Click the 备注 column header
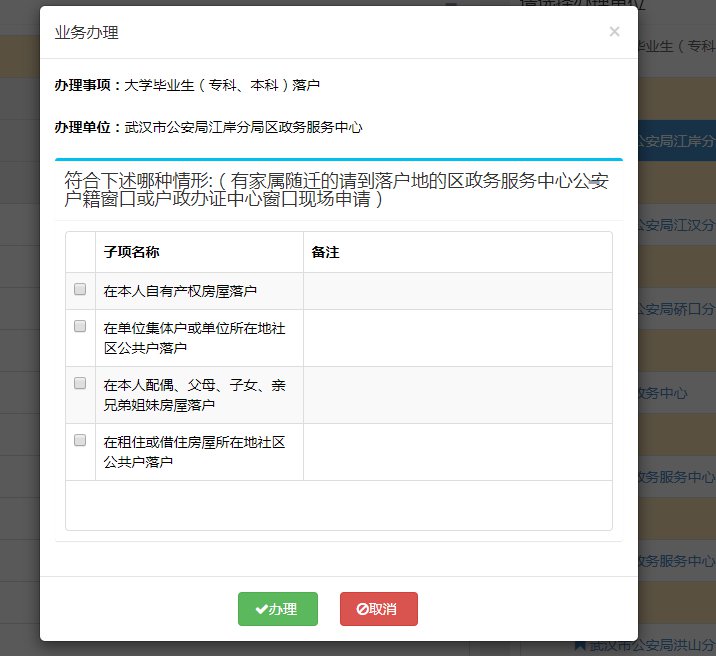Image resolution: width=716 pixels, height=656 pixels. point(325,252)
